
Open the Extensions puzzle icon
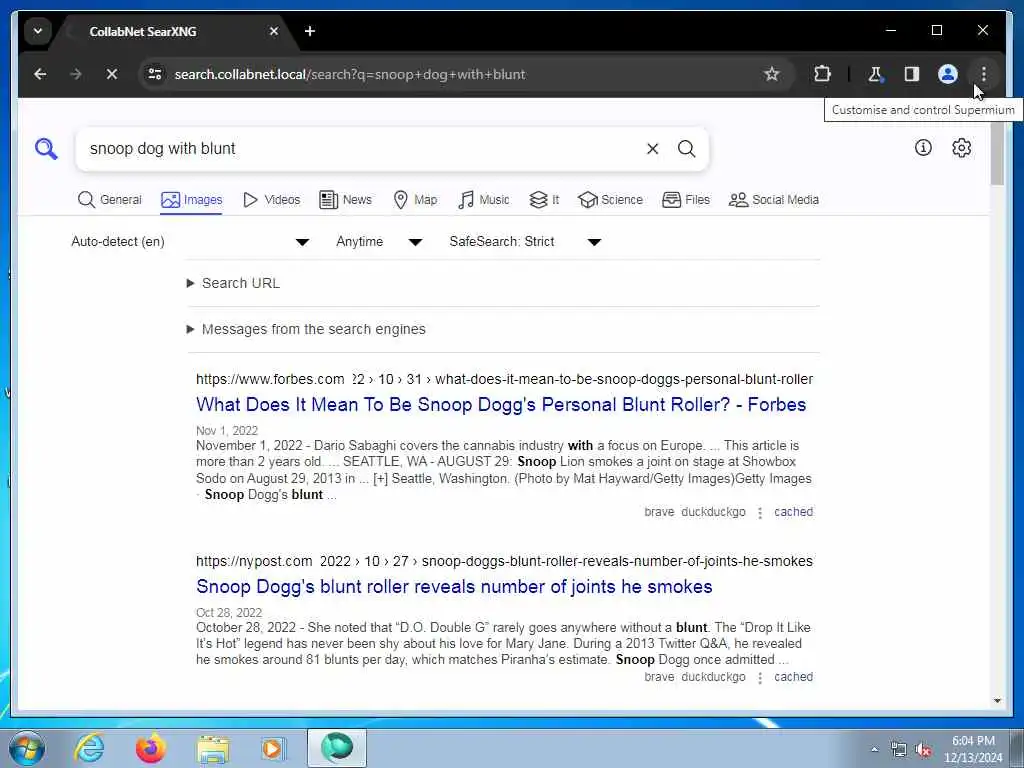[x=822, y=74]
